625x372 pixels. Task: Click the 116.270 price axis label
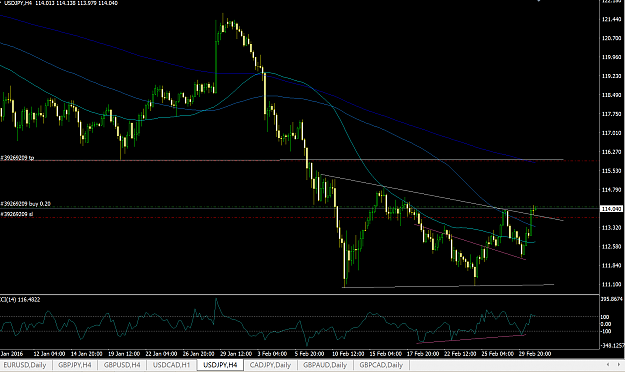(x=611, y=152)
